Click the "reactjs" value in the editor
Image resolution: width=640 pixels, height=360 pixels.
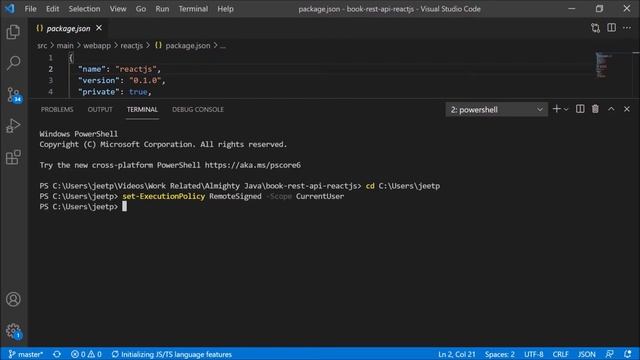(136, 69)
